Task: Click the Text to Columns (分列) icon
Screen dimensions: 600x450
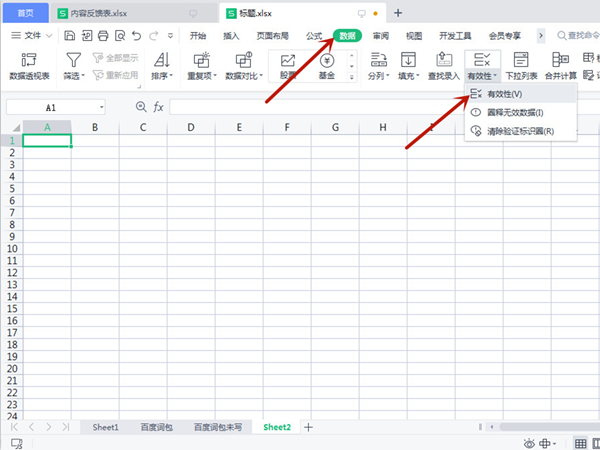Action: [x=376, y=62]
